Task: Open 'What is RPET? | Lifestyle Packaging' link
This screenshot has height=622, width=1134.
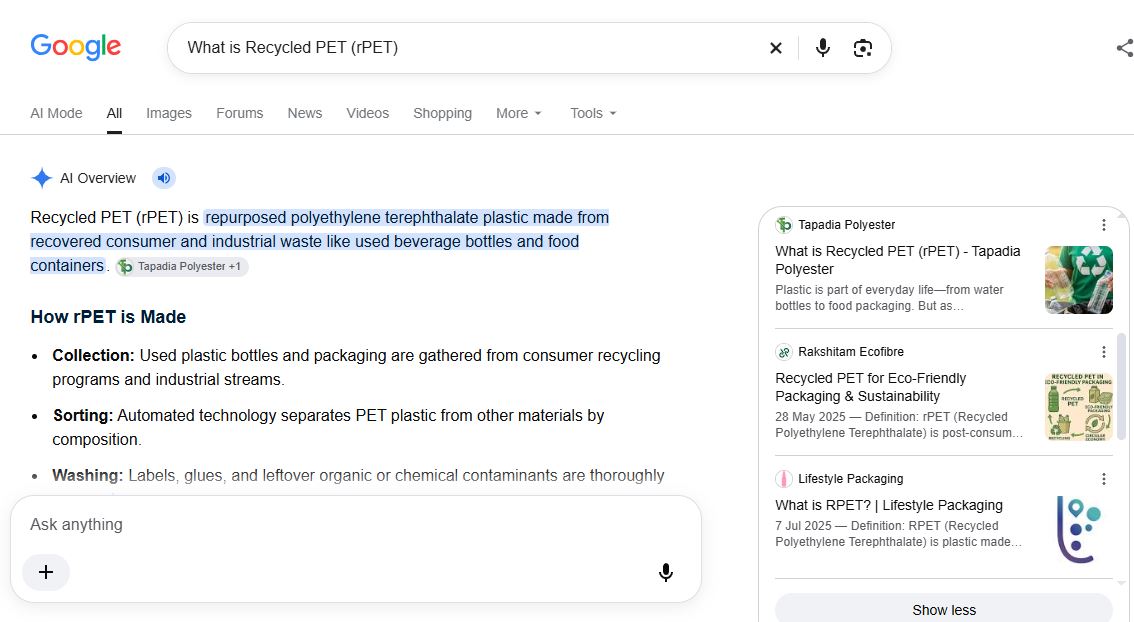Action: [x=889, y=505]
